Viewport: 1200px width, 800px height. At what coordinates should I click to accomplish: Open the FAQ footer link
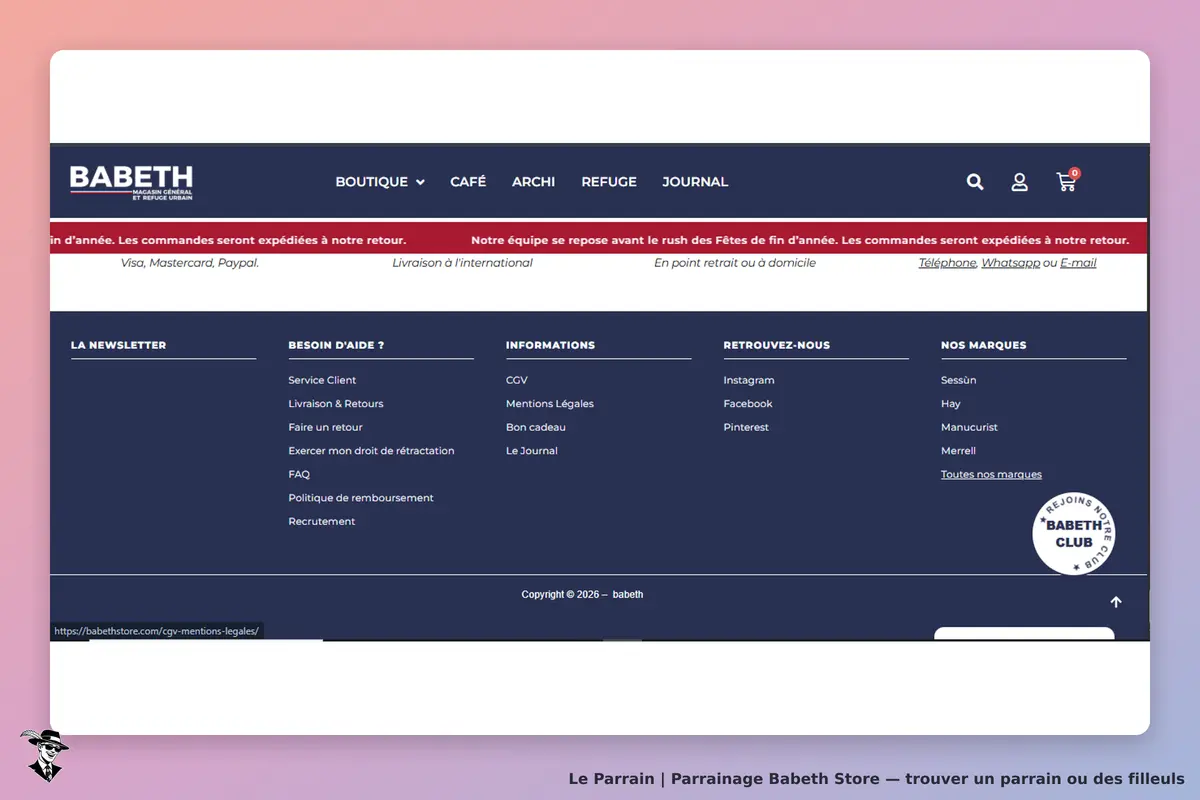[299, 474]
